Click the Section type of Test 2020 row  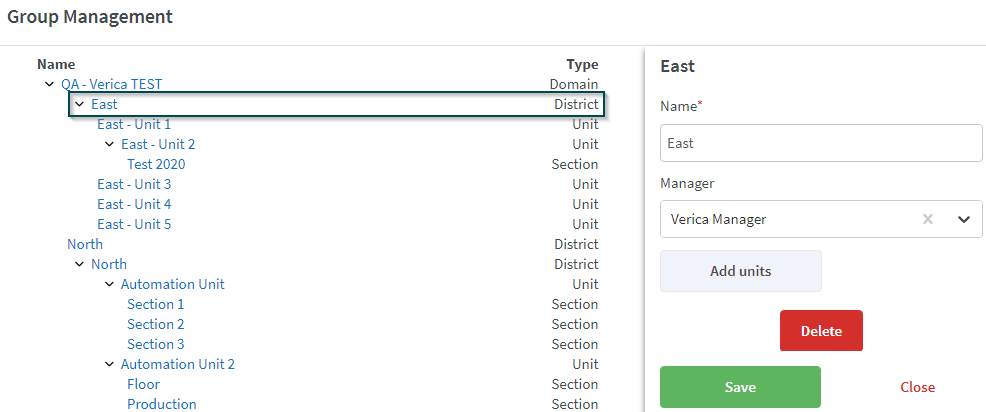pyautogui.click(x=575, y=164)
